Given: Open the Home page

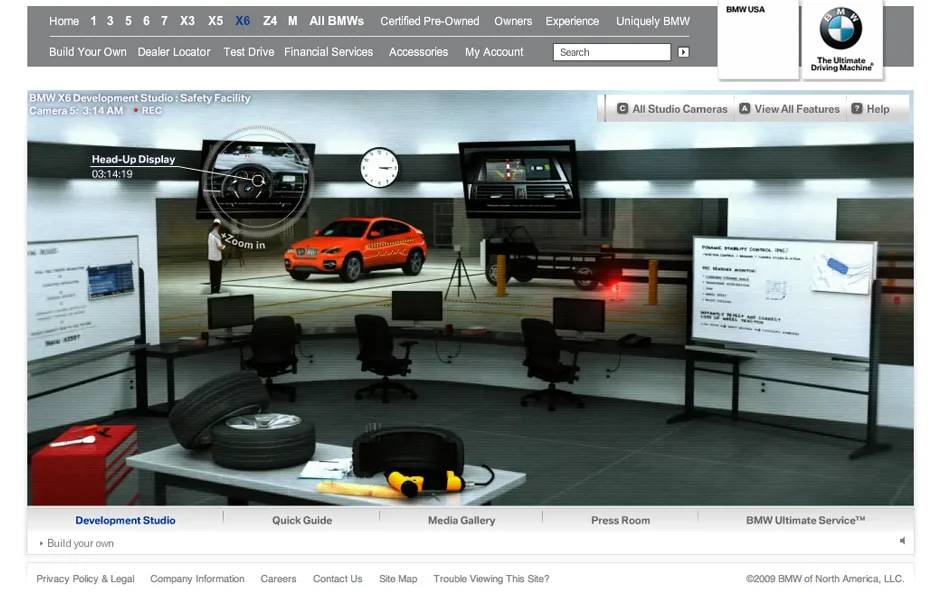Looking at the screenshot, I should coord(64,21).
